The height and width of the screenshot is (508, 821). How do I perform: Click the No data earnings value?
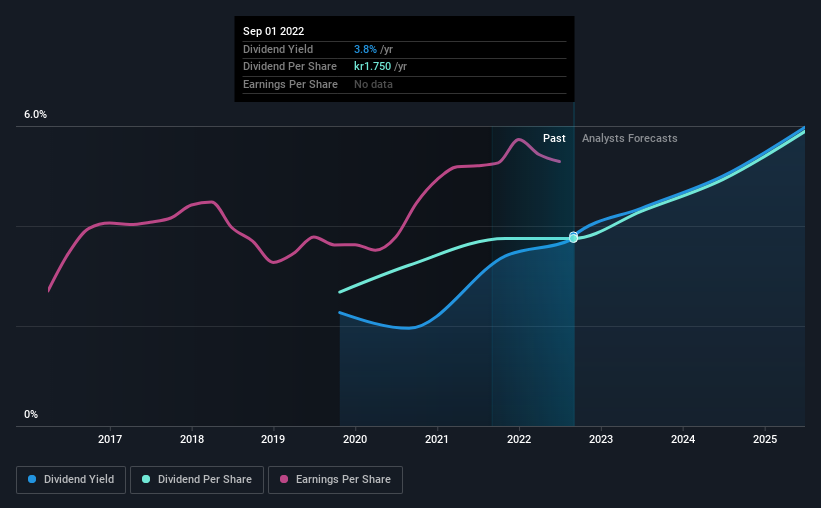click(x=373, y=84)
